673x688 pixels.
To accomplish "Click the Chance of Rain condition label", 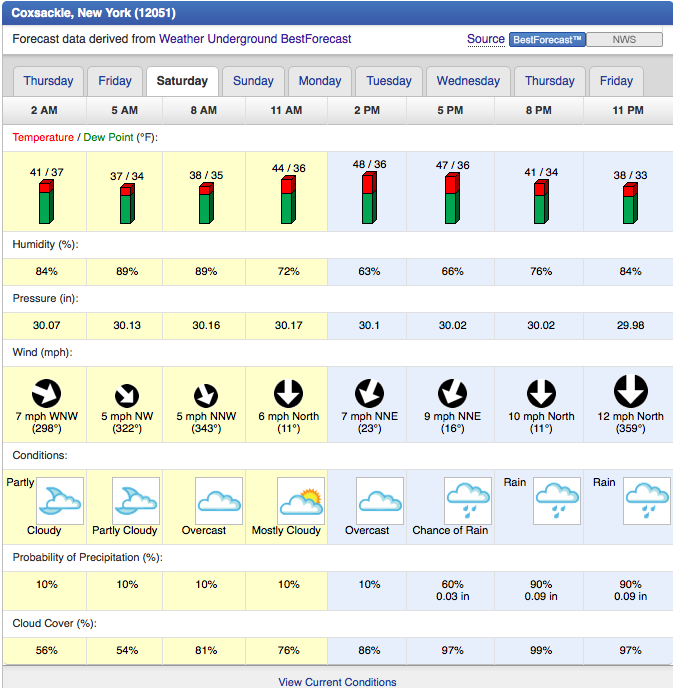I will point(450,530).
